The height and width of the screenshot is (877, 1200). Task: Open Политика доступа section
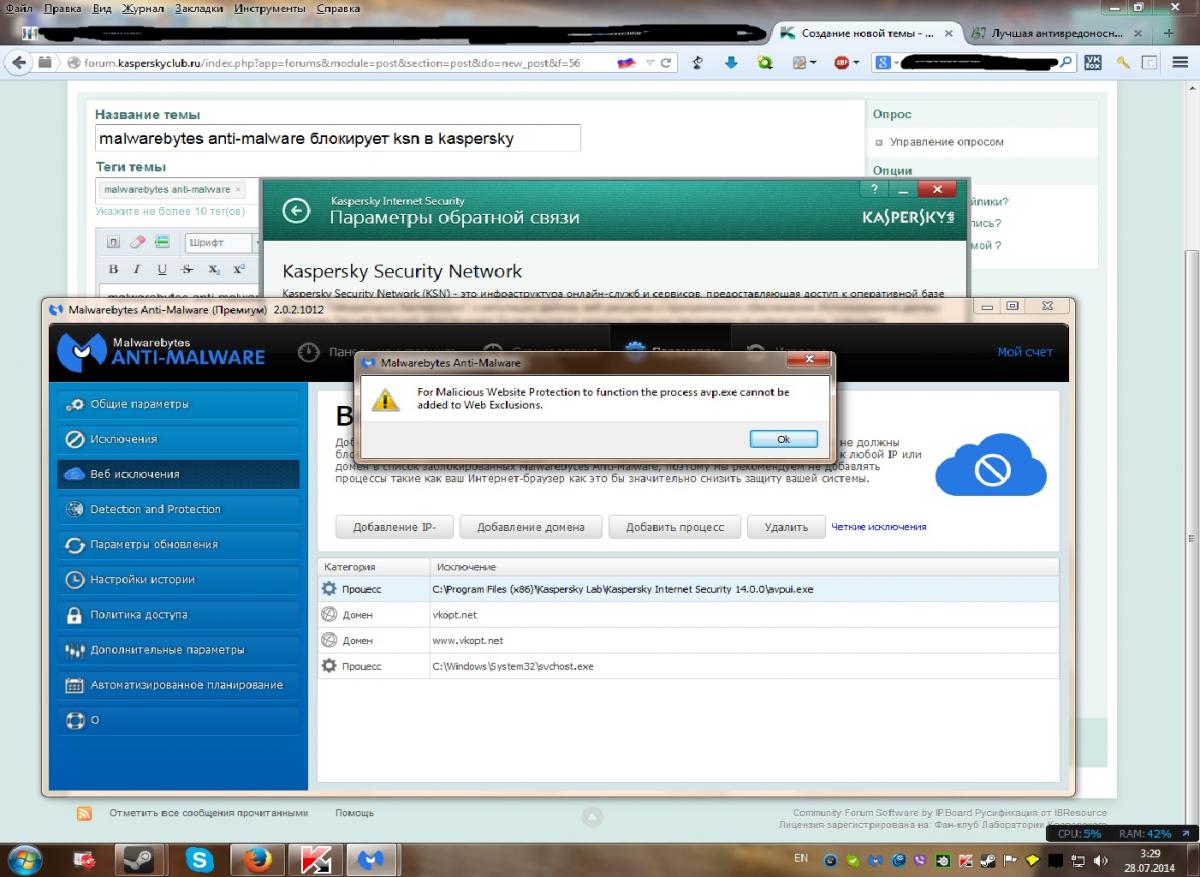[x=178, y=615]
